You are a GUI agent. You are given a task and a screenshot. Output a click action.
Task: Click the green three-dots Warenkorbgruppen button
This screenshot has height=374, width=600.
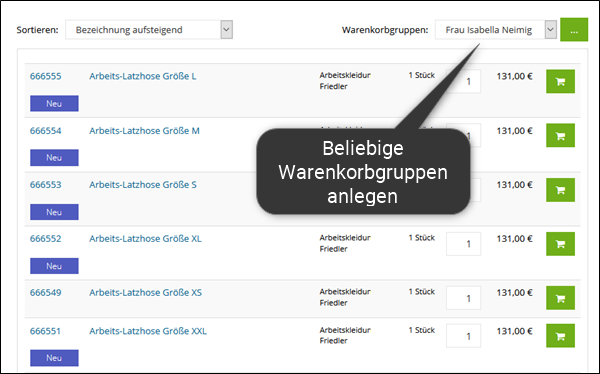coord(574,29)
